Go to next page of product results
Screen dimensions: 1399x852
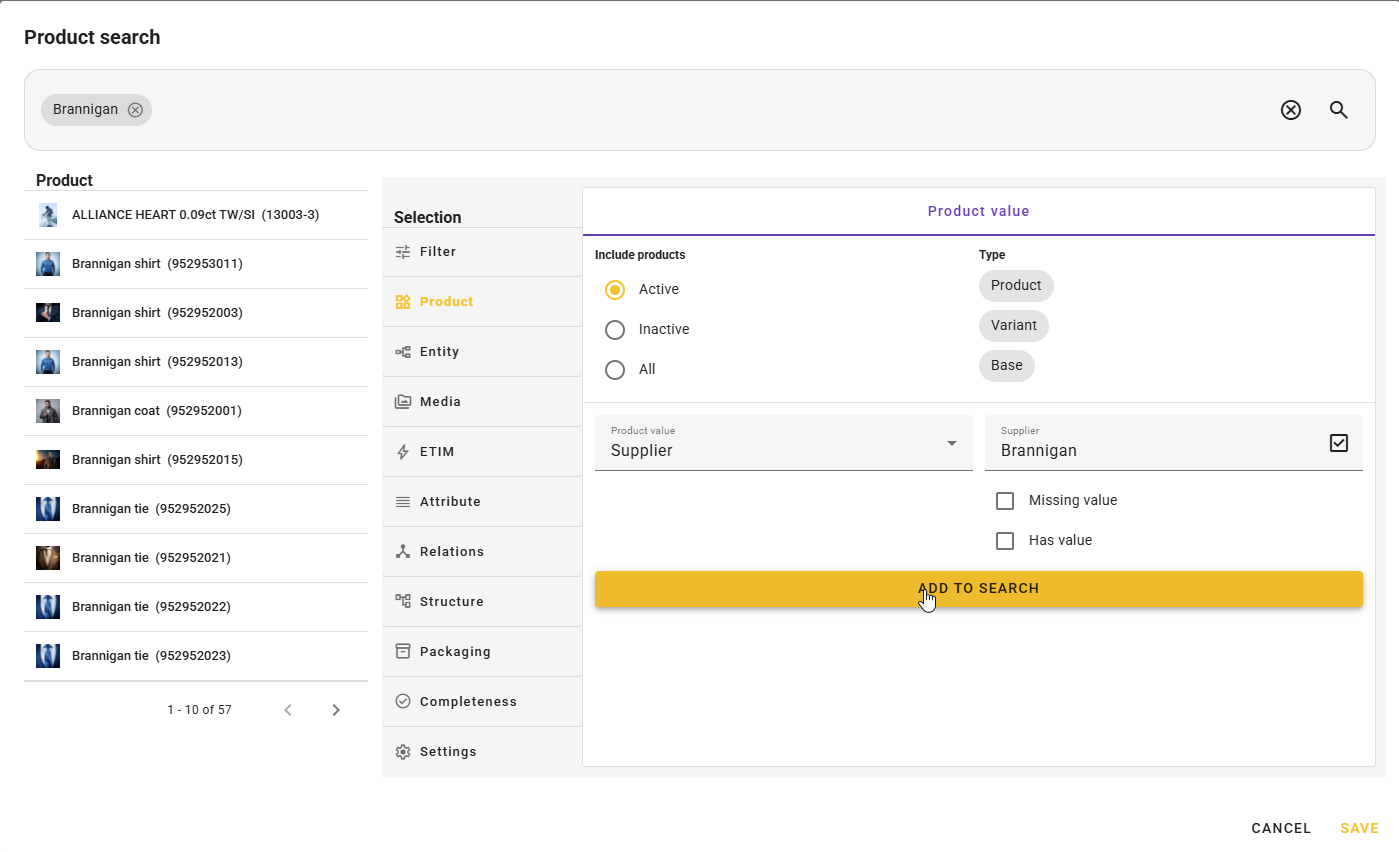point(336,710)
